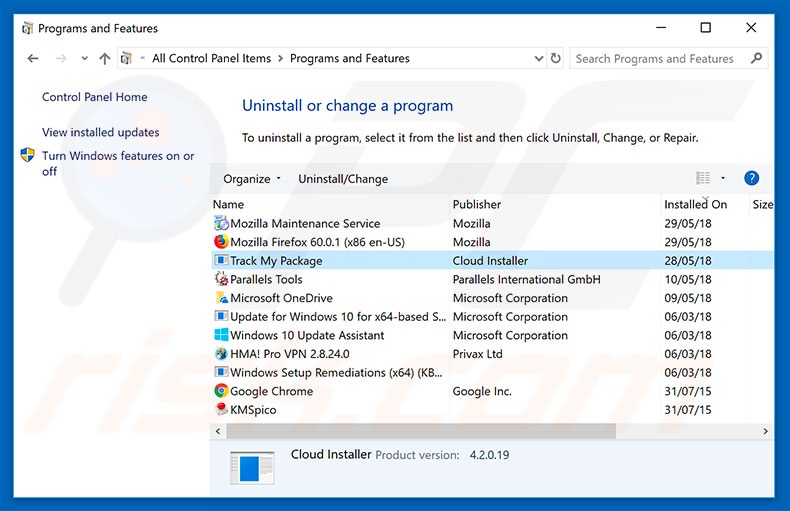The image size is (790, 511).
Task: Click the Uninstall/Change button
Action: [x=343, y=179]
